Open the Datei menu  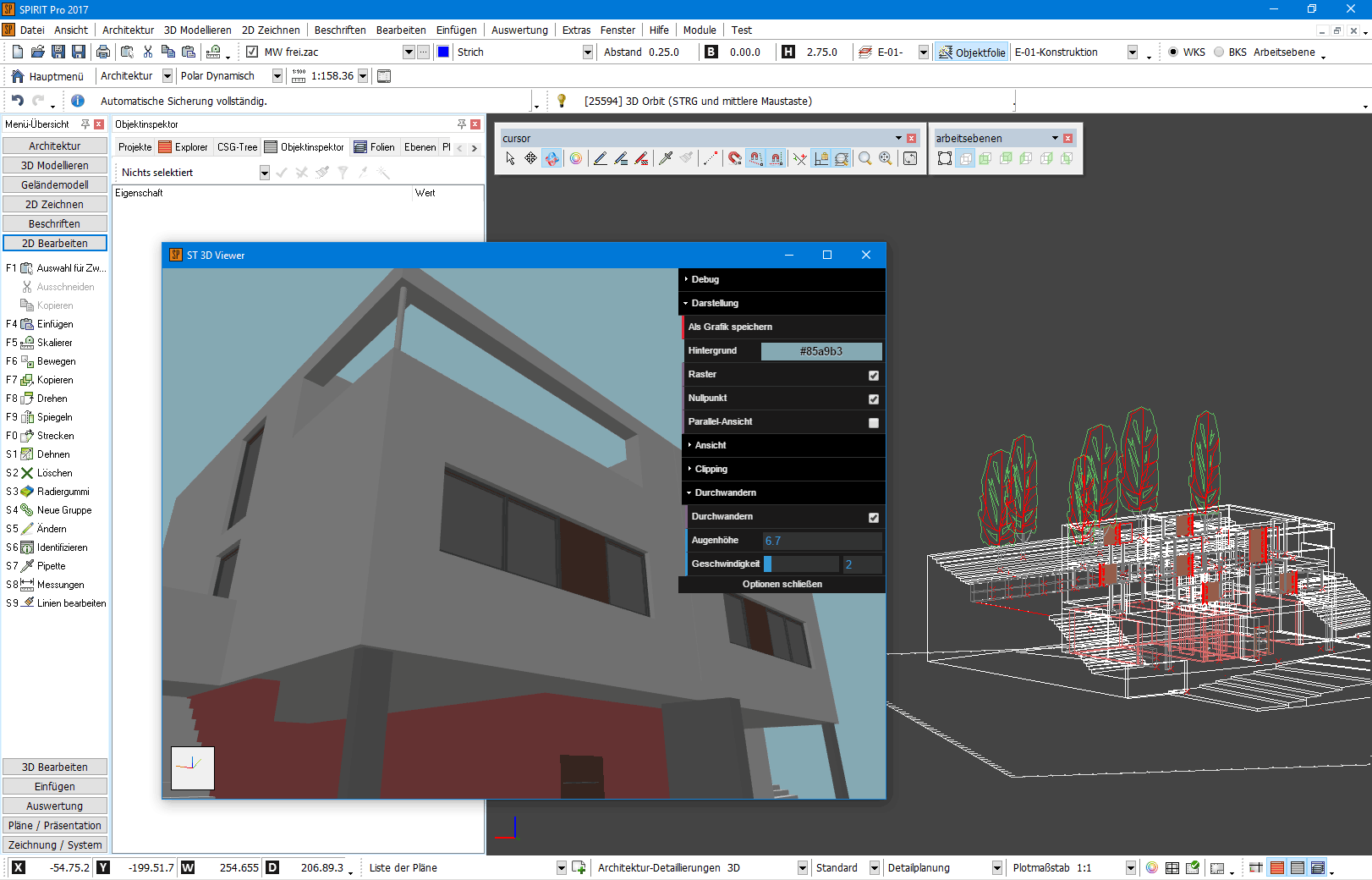point(32,30)
